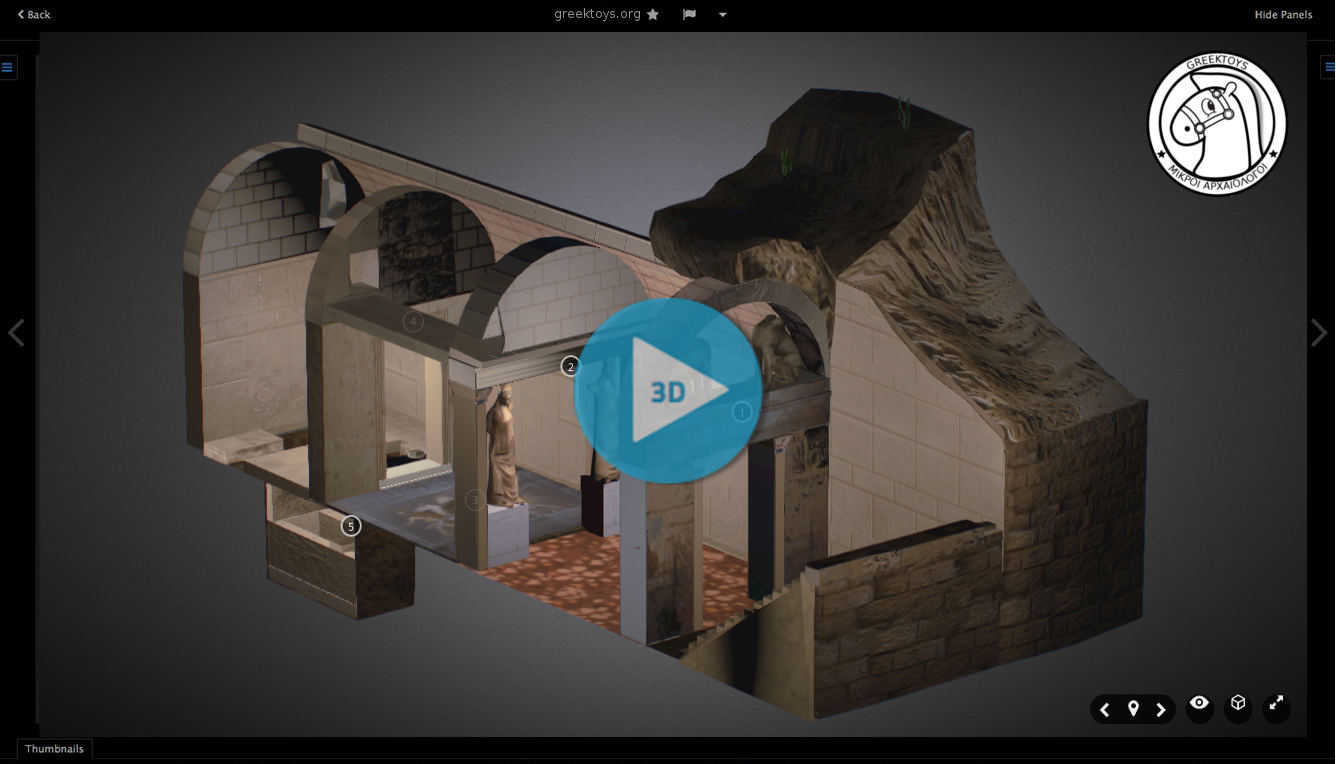This screenshot has width=1336, height=764.
Task: Select annotation marker 2
Action: pos(570,366)
